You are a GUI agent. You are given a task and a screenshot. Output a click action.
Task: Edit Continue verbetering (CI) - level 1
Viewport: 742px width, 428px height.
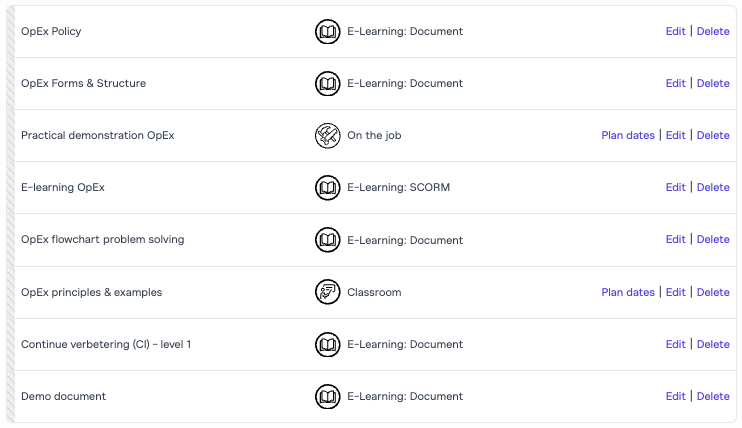(676, 345)
